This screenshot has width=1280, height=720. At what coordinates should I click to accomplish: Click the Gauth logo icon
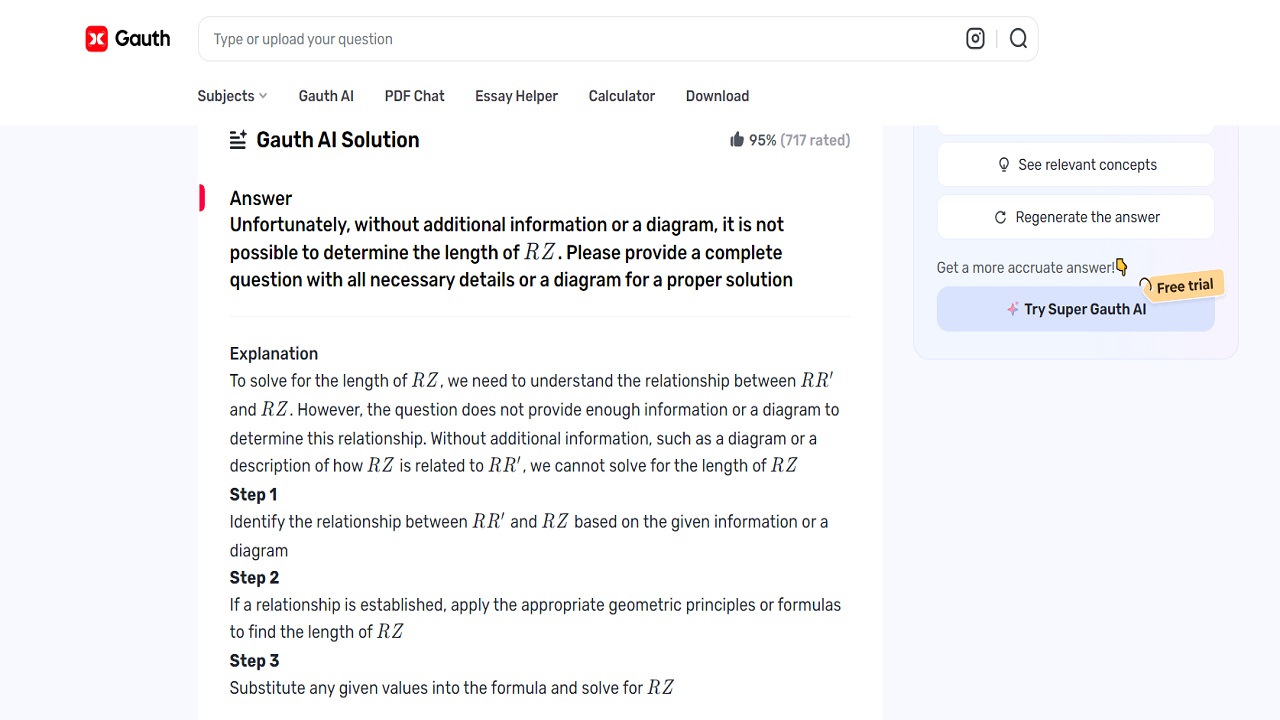tap(96, 39)
